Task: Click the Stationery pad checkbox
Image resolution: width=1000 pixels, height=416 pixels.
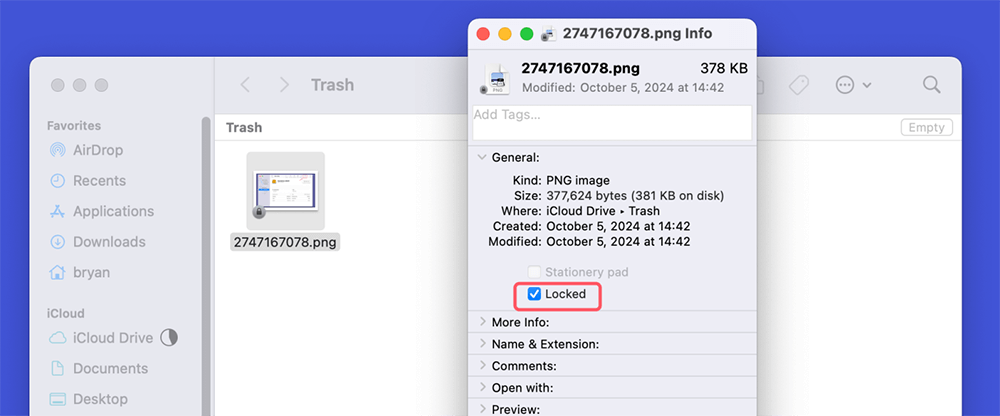Action: tap(534, 272)
